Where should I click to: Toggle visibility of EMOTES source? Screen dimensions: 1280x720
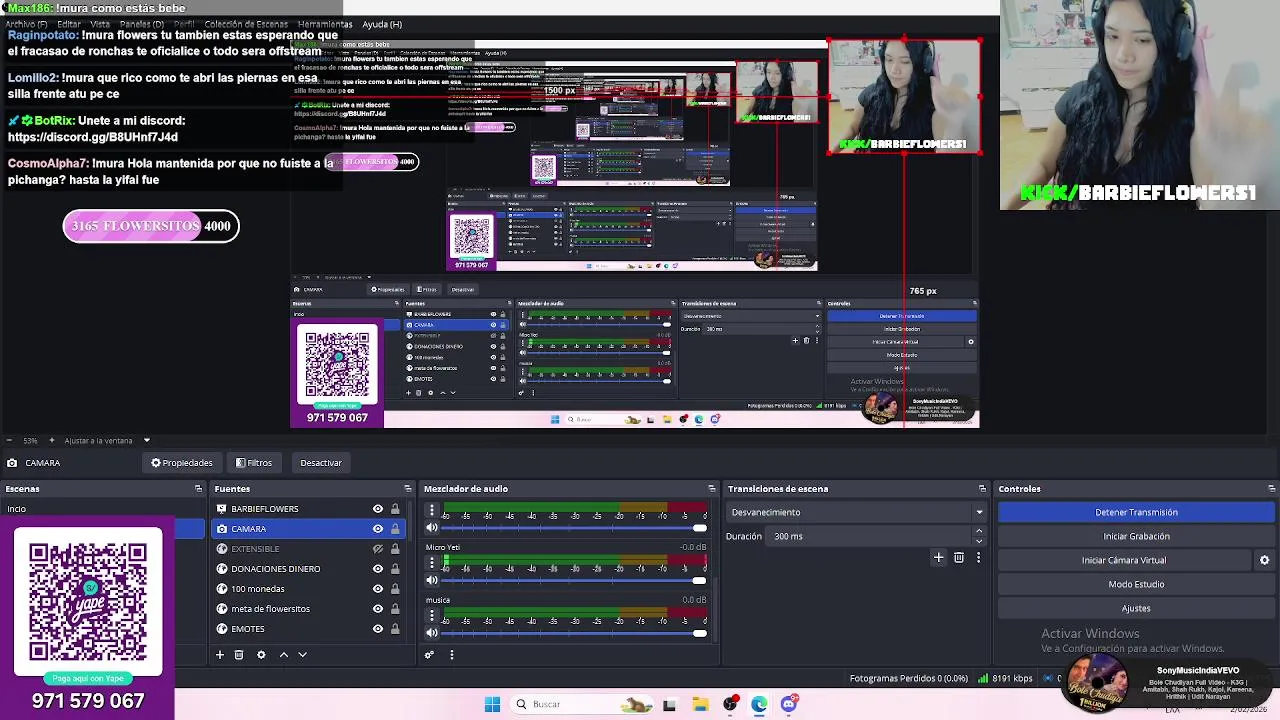(378, 629)
